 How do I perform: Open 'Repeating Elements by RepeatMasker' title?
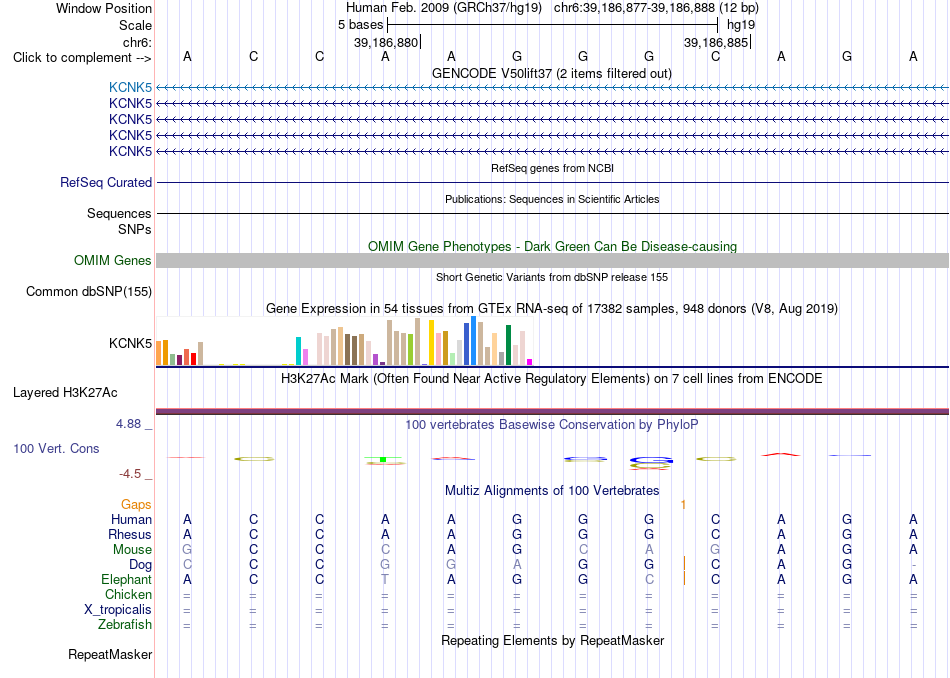[552, 640]
